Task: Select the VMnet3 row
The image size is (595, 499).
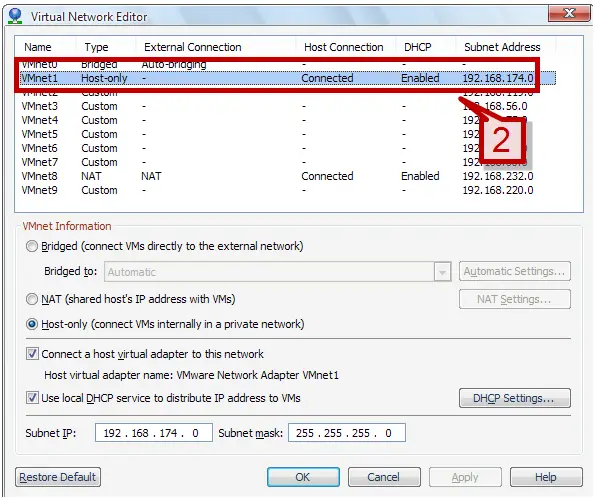Action: [x=288, y=106]
